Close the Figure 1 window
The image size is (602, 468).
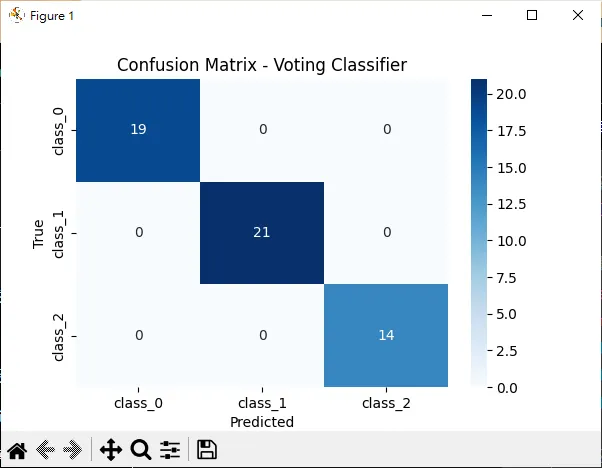[578, 15]
